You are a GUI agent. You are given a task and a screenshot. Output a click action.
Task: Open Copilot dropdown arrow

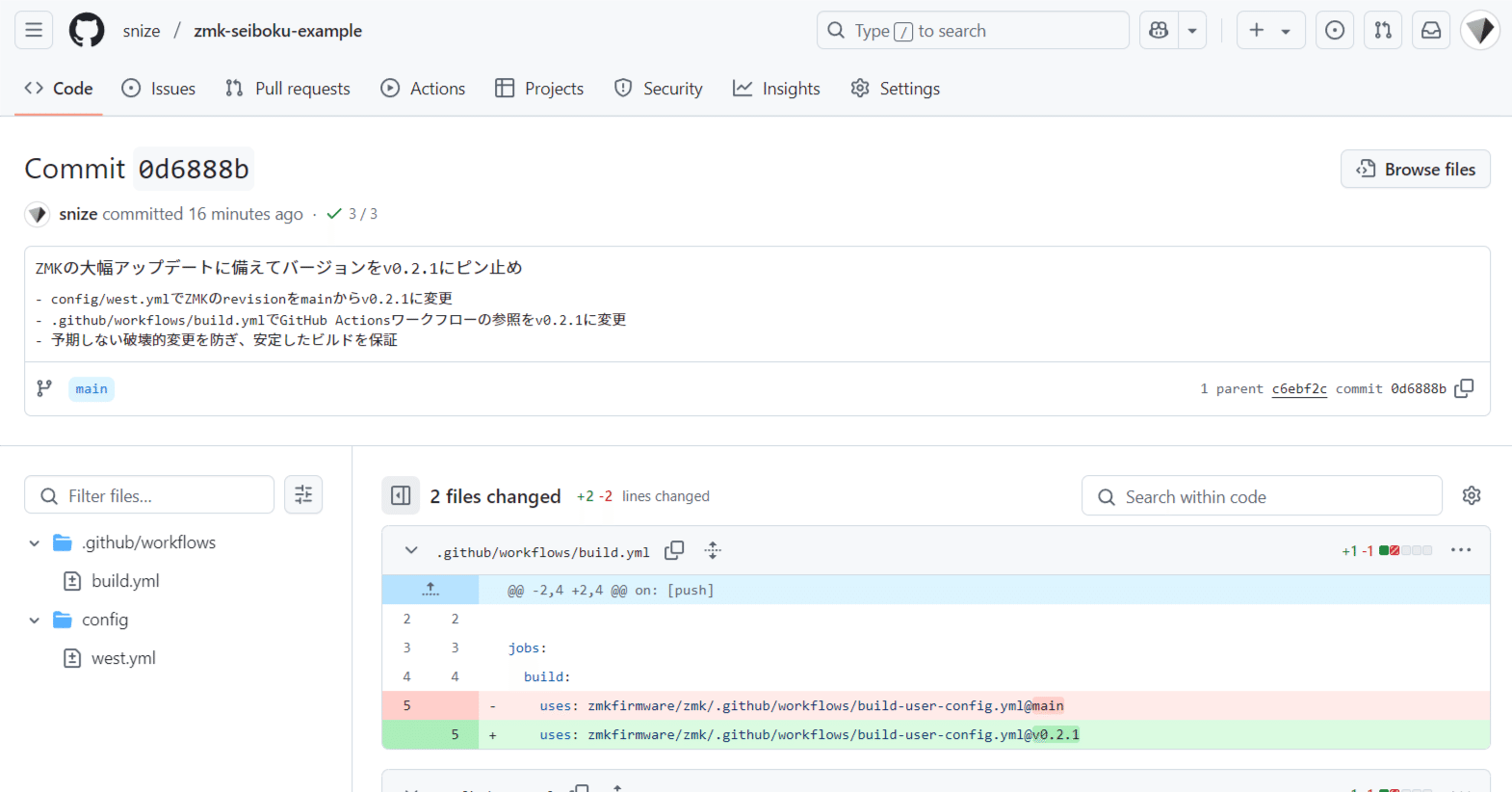pyautogui.click(x=1192, y=31)
